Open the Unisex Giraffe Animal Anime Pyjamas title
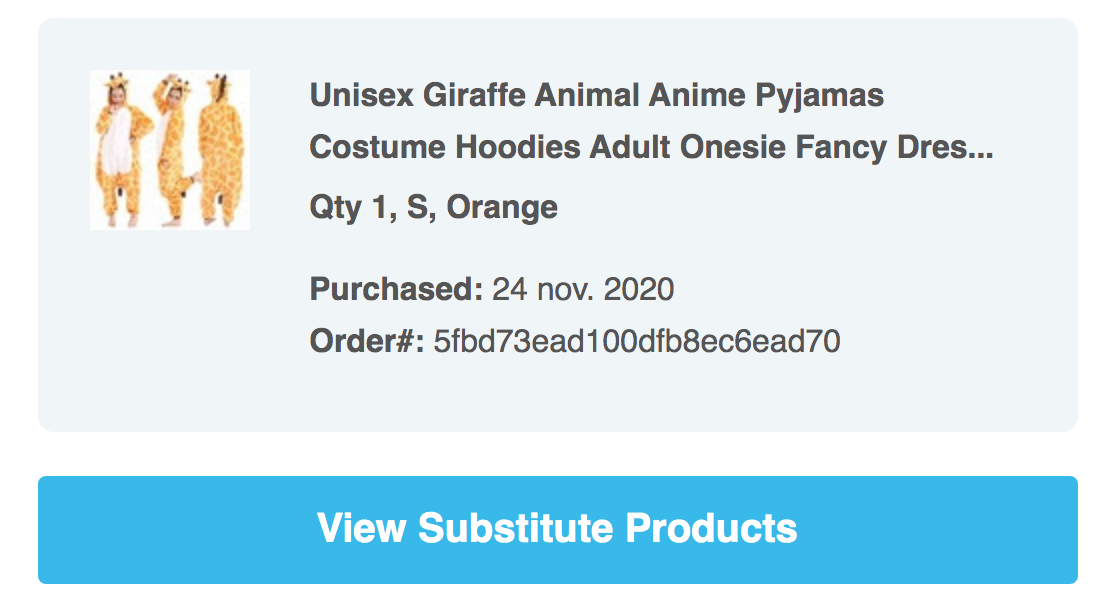This screenshot has width=1112, height=608. (596, 96)
